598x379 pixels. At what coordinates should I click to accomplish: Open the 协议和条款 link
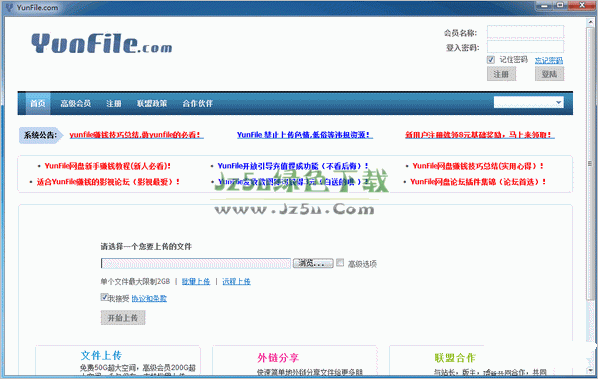(x=149, y=298)
